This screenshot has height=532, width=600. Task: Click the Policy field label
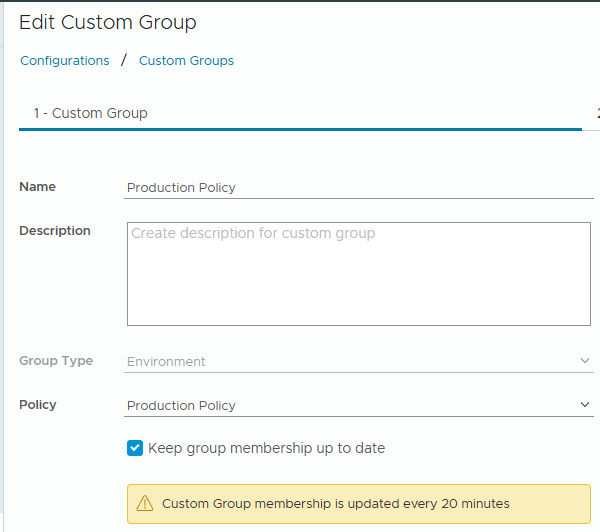tap(38, 405)
